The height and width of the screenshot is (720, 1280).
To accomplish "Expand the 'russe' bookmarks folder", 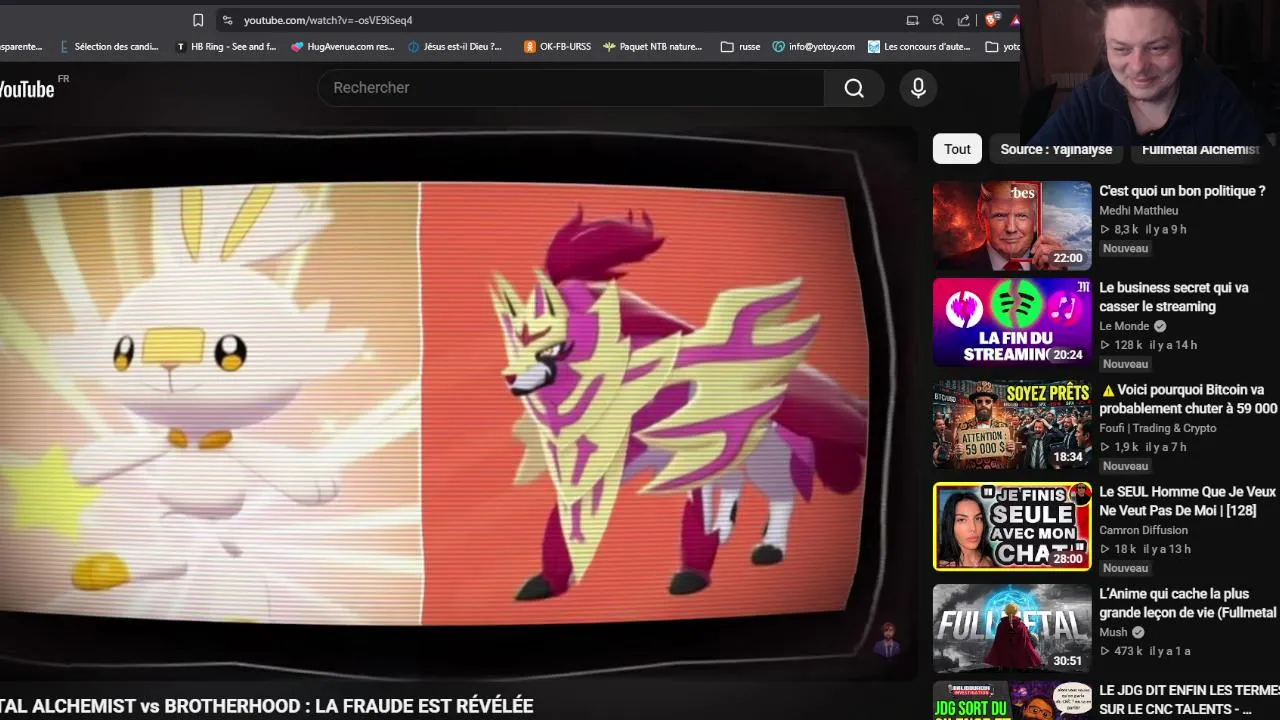I will (740, 46).
